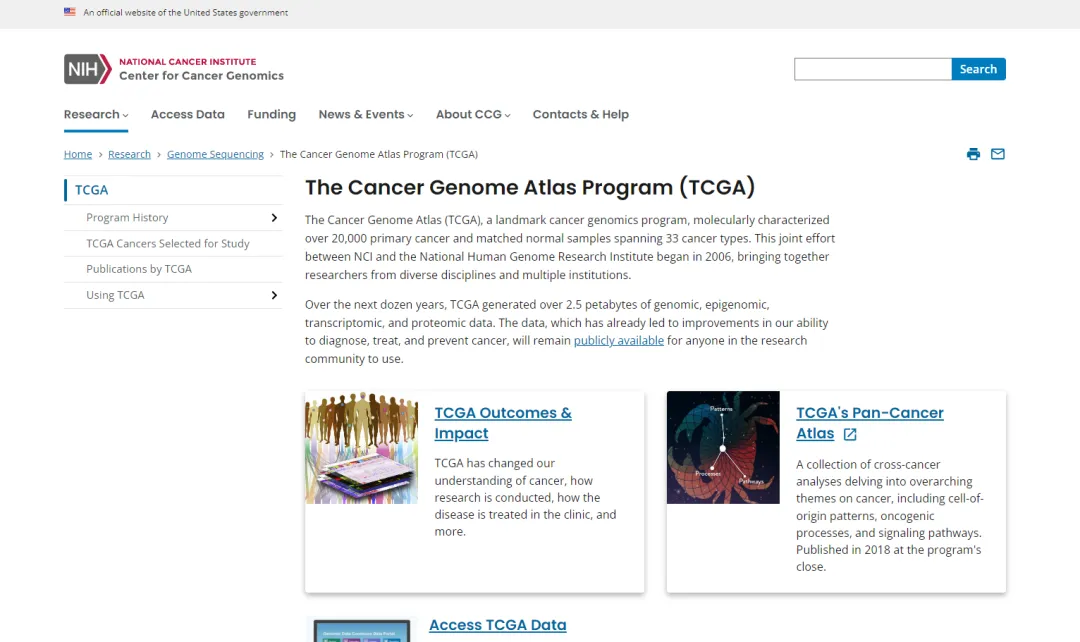Follow the Home breadcrumb link
The height and width of the screenshot is (642, 1080).
point(78,154)
